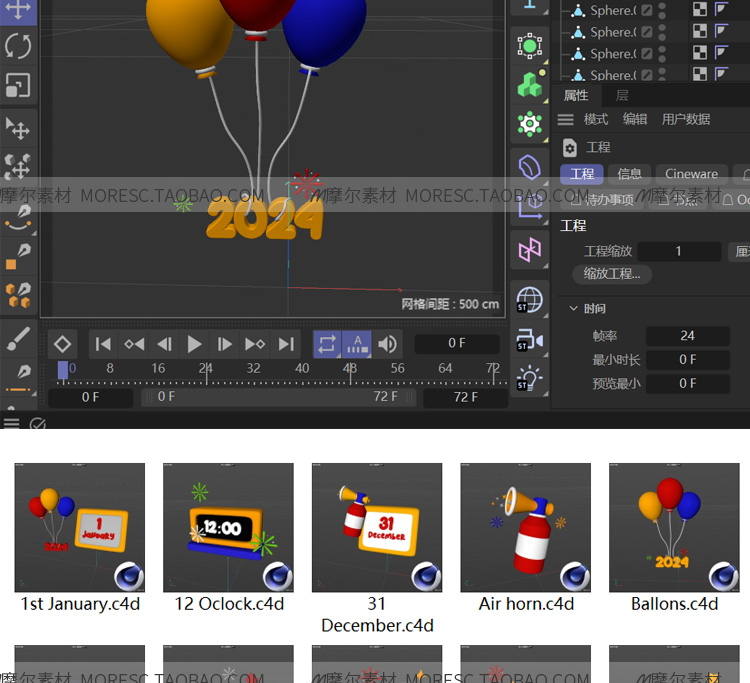Open the 1st January.c4d thumbnail

point(79,527)
